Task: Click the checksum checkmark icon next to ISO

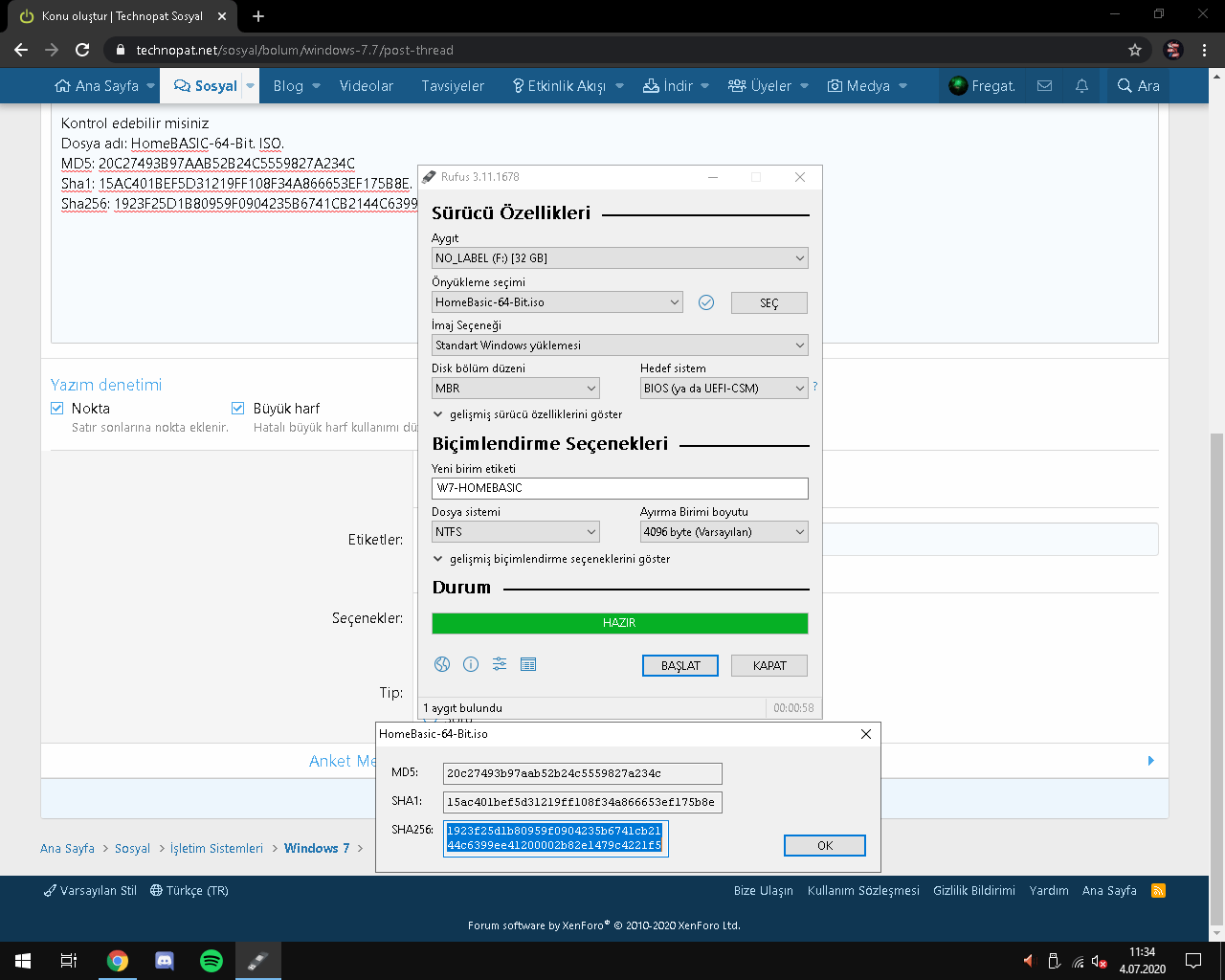Action: 706,302
